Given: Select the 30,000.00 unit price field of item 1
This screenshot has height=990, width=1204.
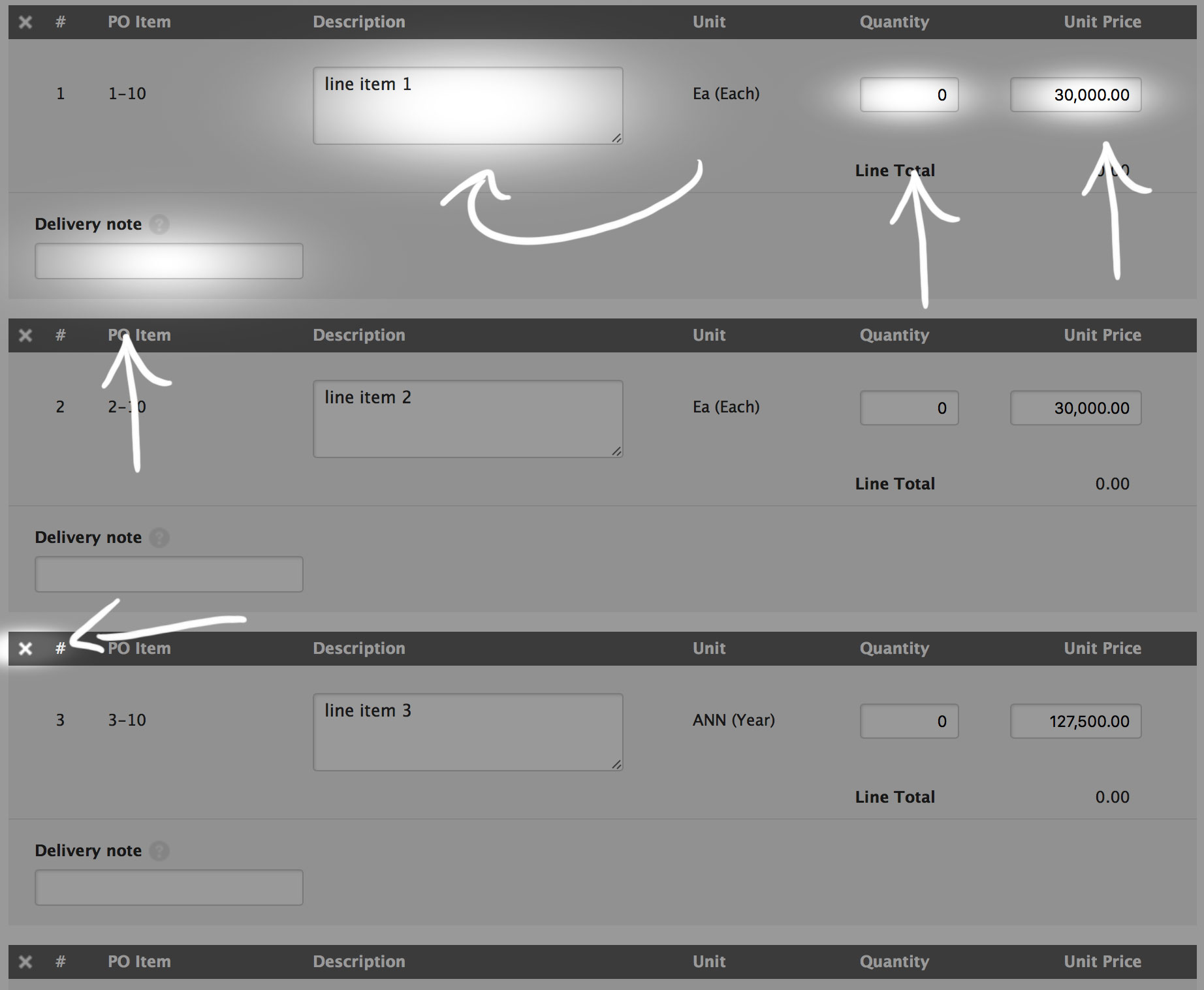Looking at the screenshot, I should pos(1075,94).
